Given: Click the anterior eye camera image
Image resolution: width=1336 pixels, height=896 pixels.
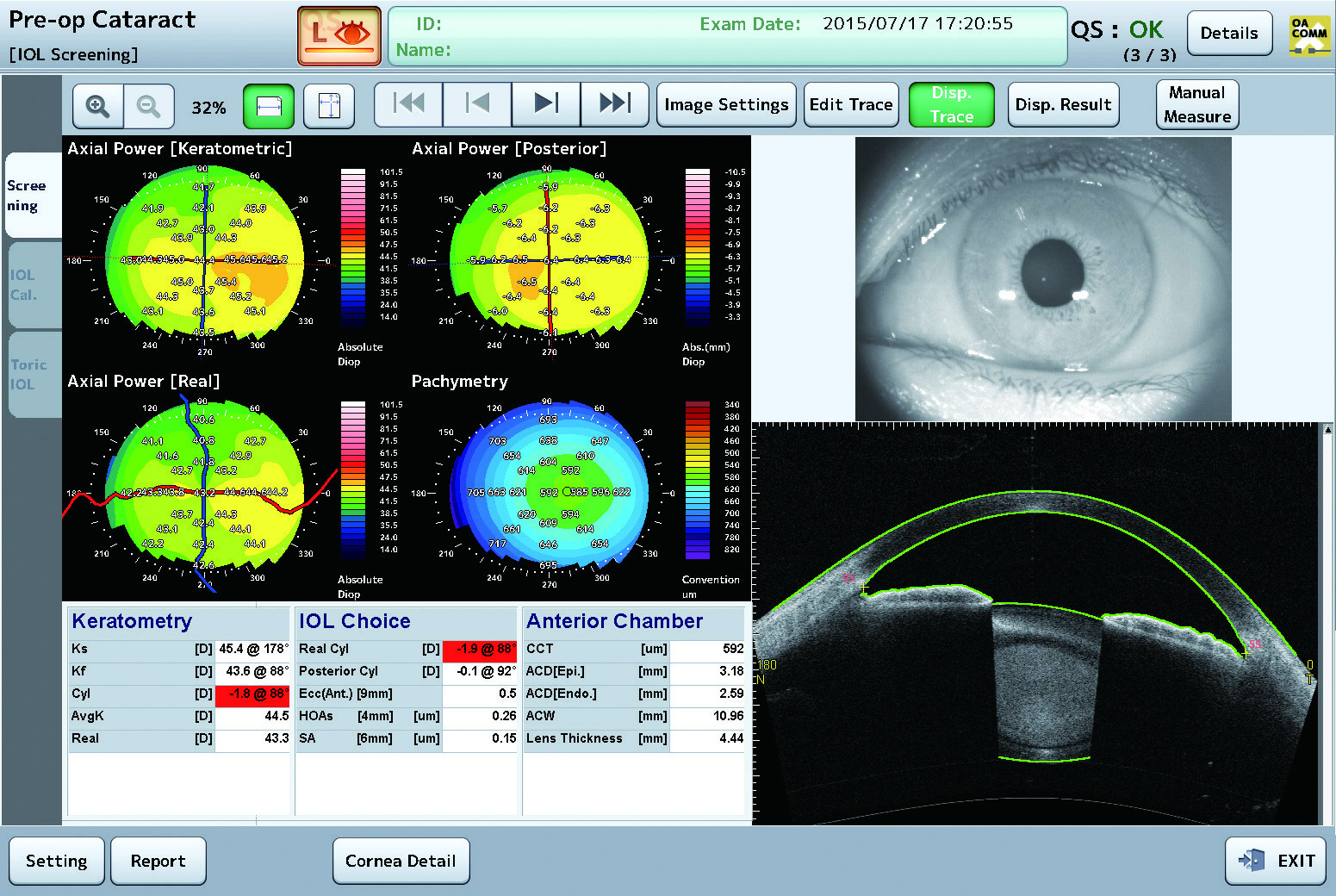Looking at the screenshot, I should 1042,278.
